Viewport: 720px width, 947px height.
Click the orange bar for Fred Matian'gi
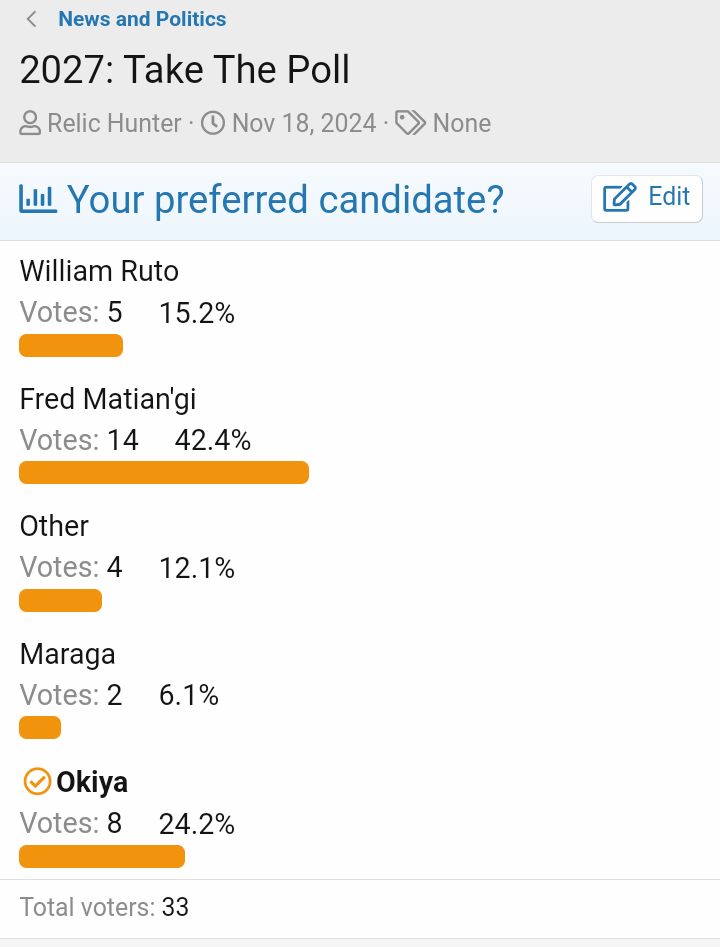[164, 472]
